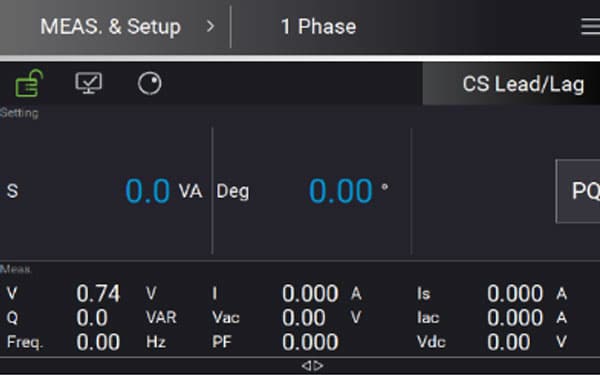Select the Vdc measurement reading
The image size is (600, 375).
click(x=509, y=342)
